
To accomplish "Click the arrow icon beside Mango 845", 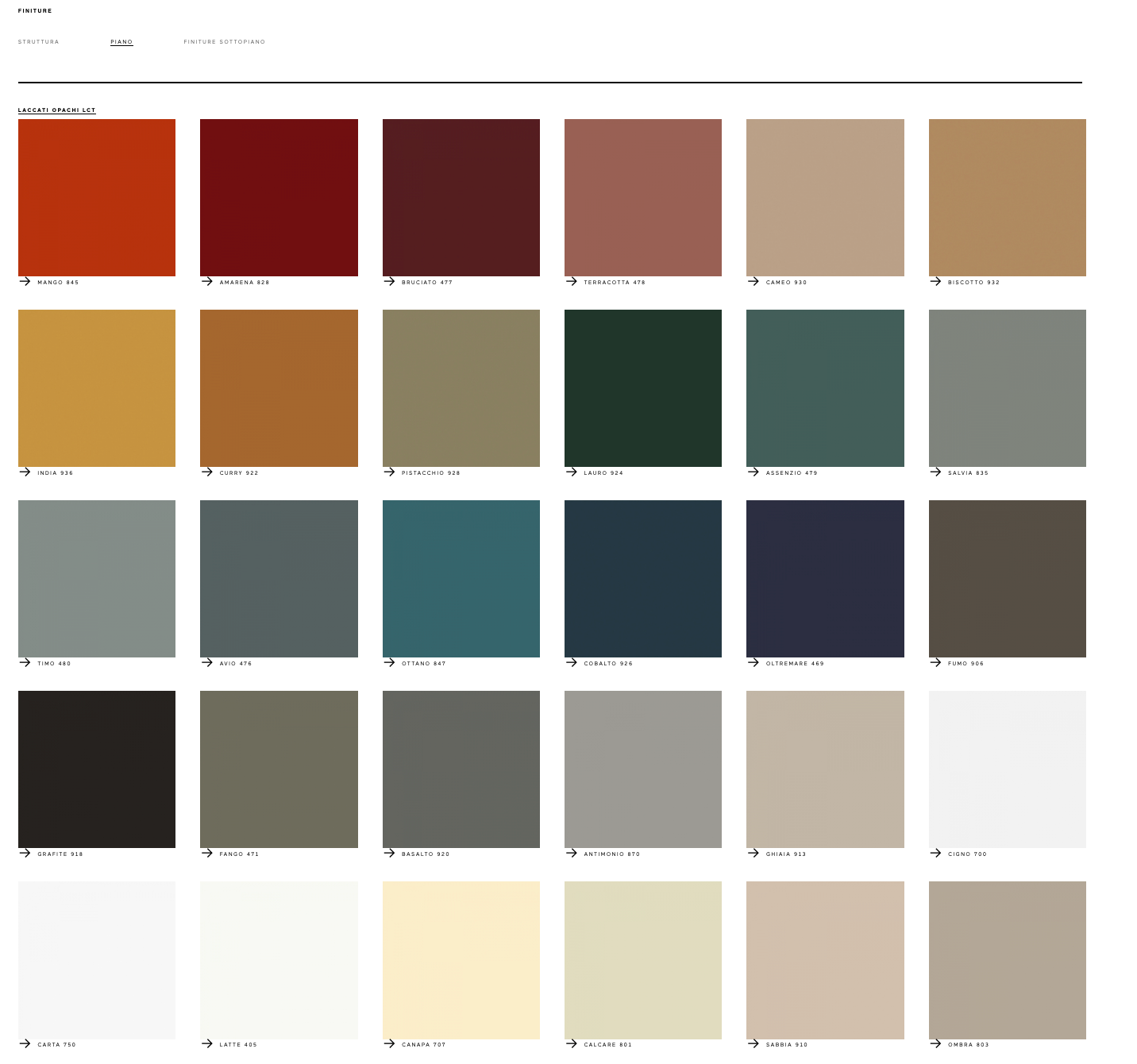I will click(x=25, y=281).
